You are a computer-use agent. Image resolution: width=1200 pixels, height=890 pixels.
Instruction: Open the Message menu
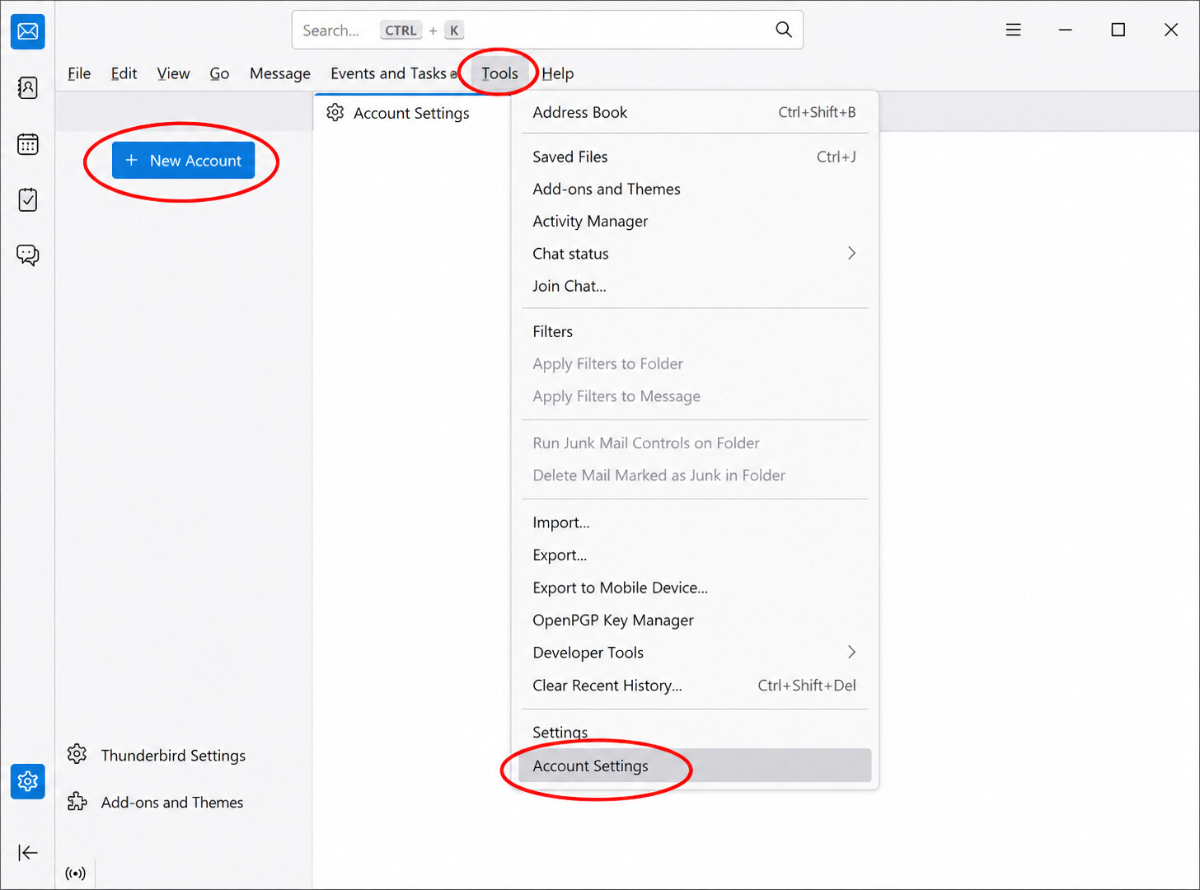click(280, 73)
